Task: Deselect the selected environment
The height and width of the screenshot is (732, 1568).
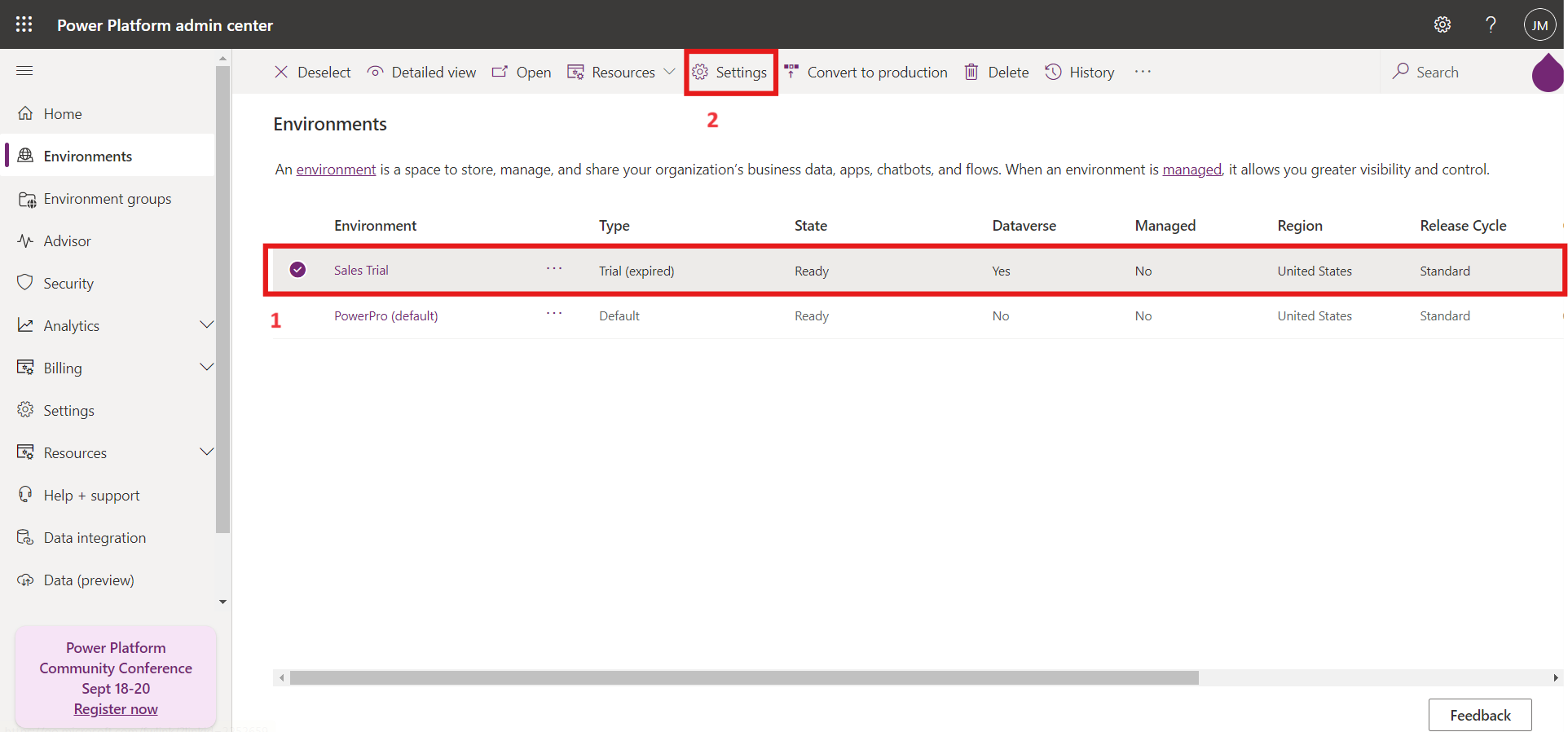Action: [x=313, y=72]
